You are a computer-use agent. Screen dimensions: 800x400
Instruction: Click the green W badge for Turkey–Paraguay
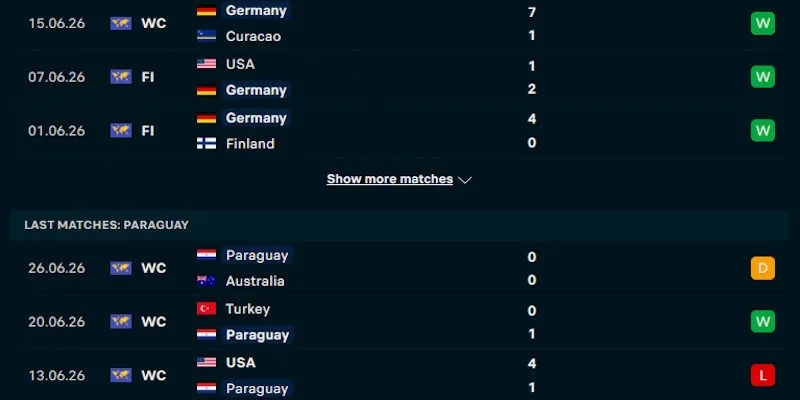(763, 322)
